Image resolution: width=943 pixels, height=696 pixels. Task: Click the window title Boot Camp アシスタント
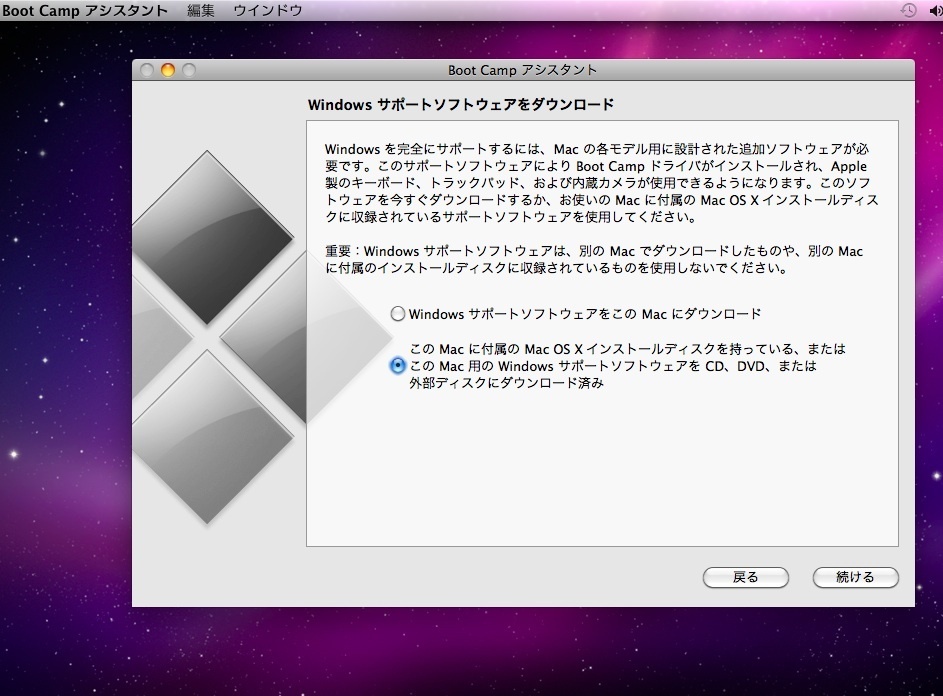pos(523,70)
